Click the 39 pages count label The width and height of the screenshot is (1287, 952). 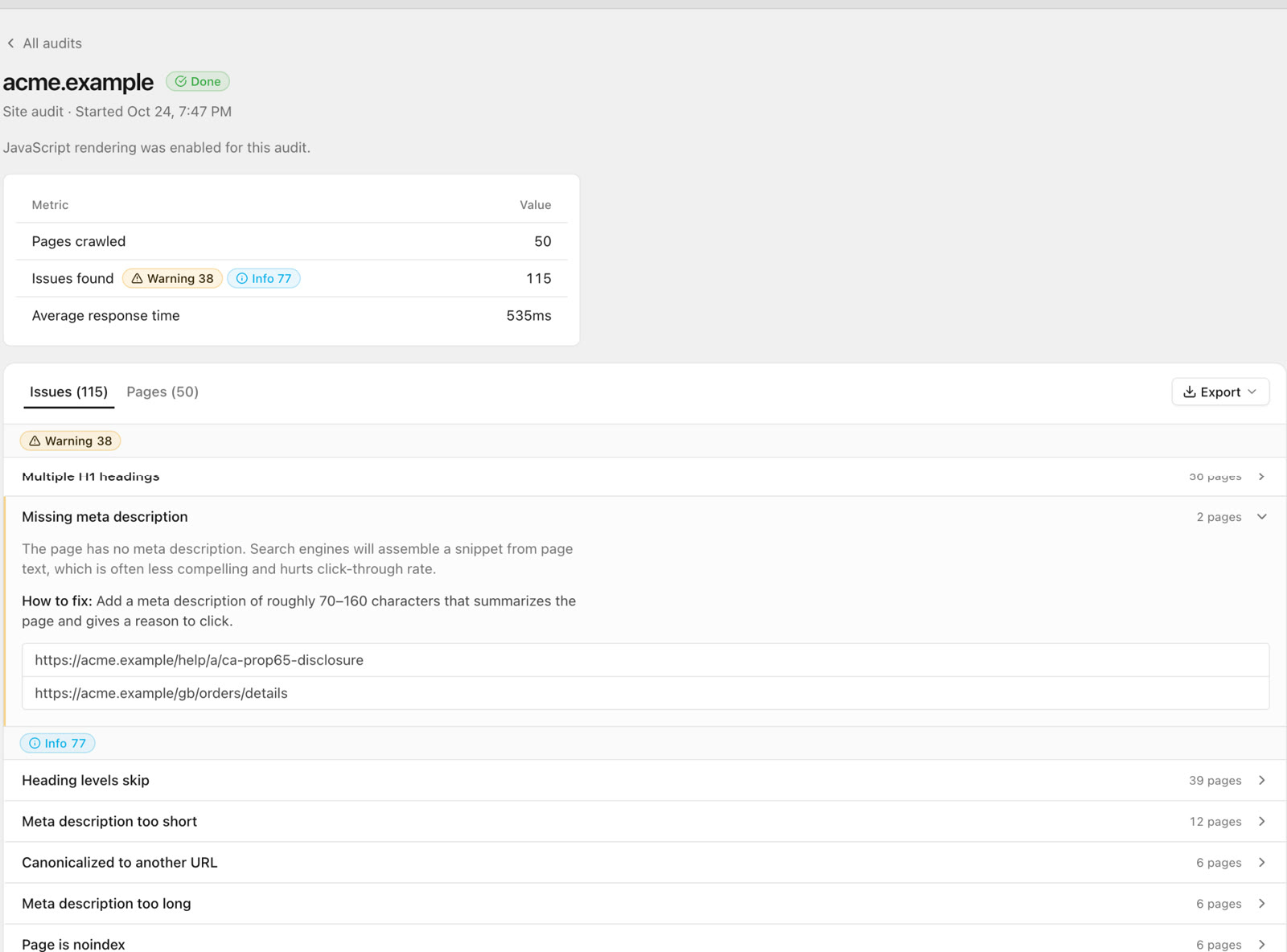(x=1215, y=781)
